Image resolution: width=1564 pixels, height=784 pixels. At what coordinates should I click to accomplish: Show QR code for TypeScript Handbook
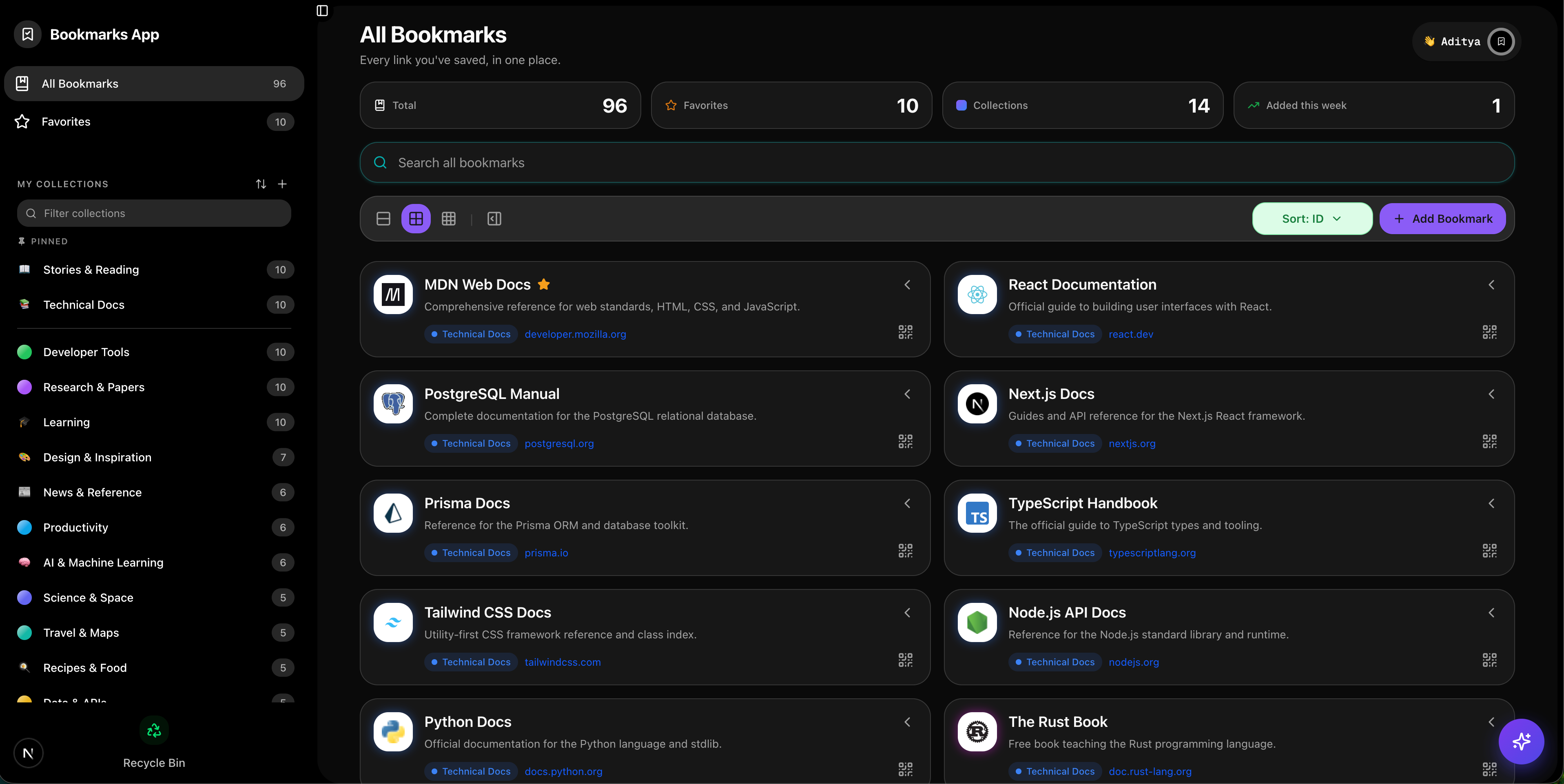coord(1489,551)
